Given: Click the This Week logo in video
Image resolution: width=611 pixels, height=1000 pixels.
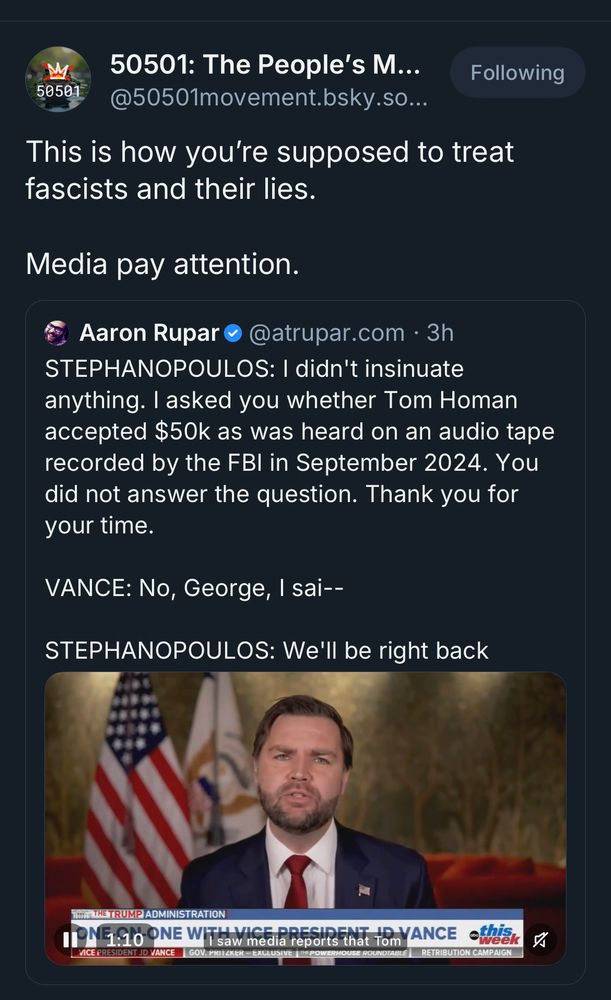Looking at the screenshot, I should click(x=498, y=934).
